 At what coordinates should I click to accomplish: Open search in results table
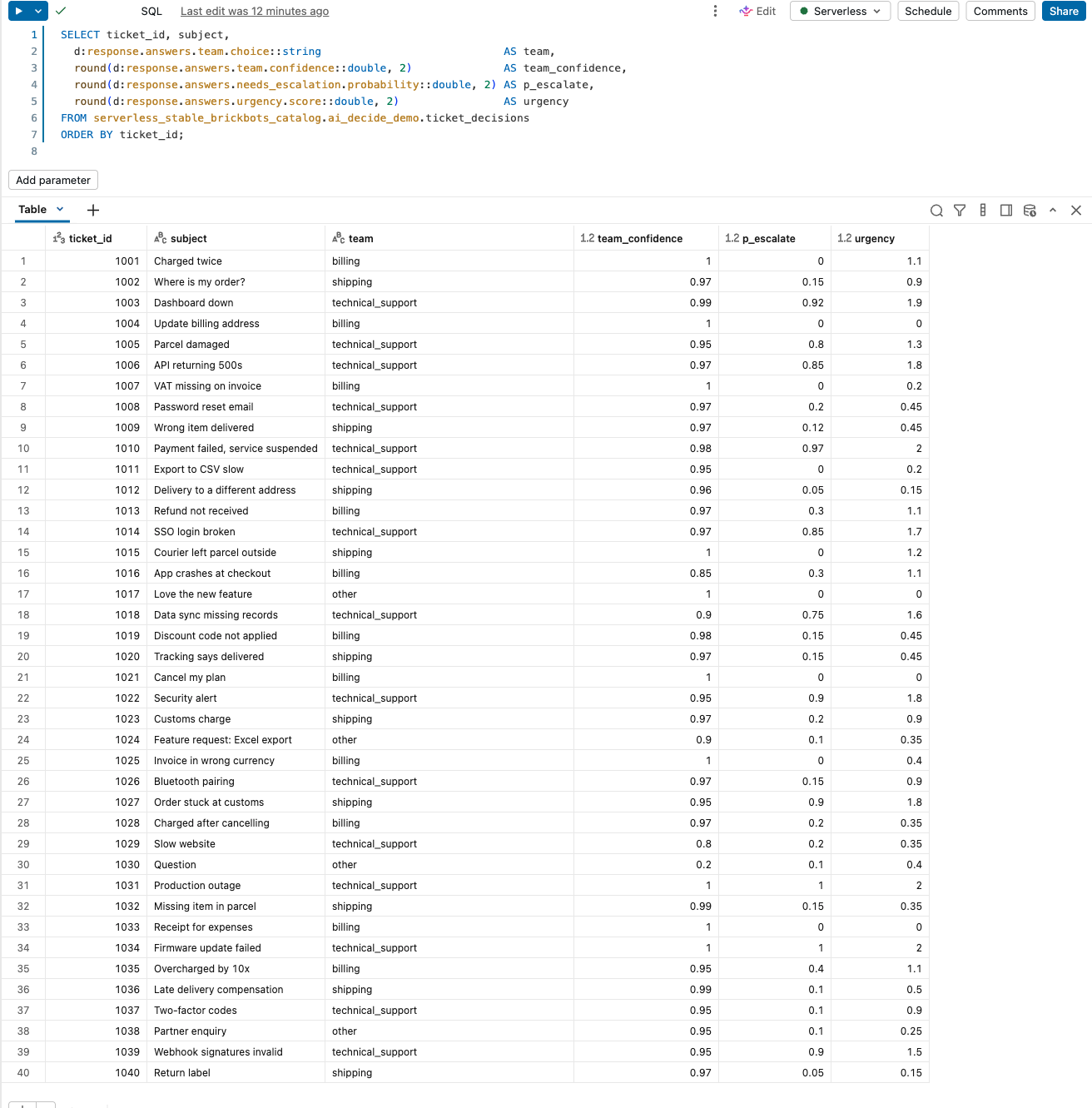[x=936, y=211]
